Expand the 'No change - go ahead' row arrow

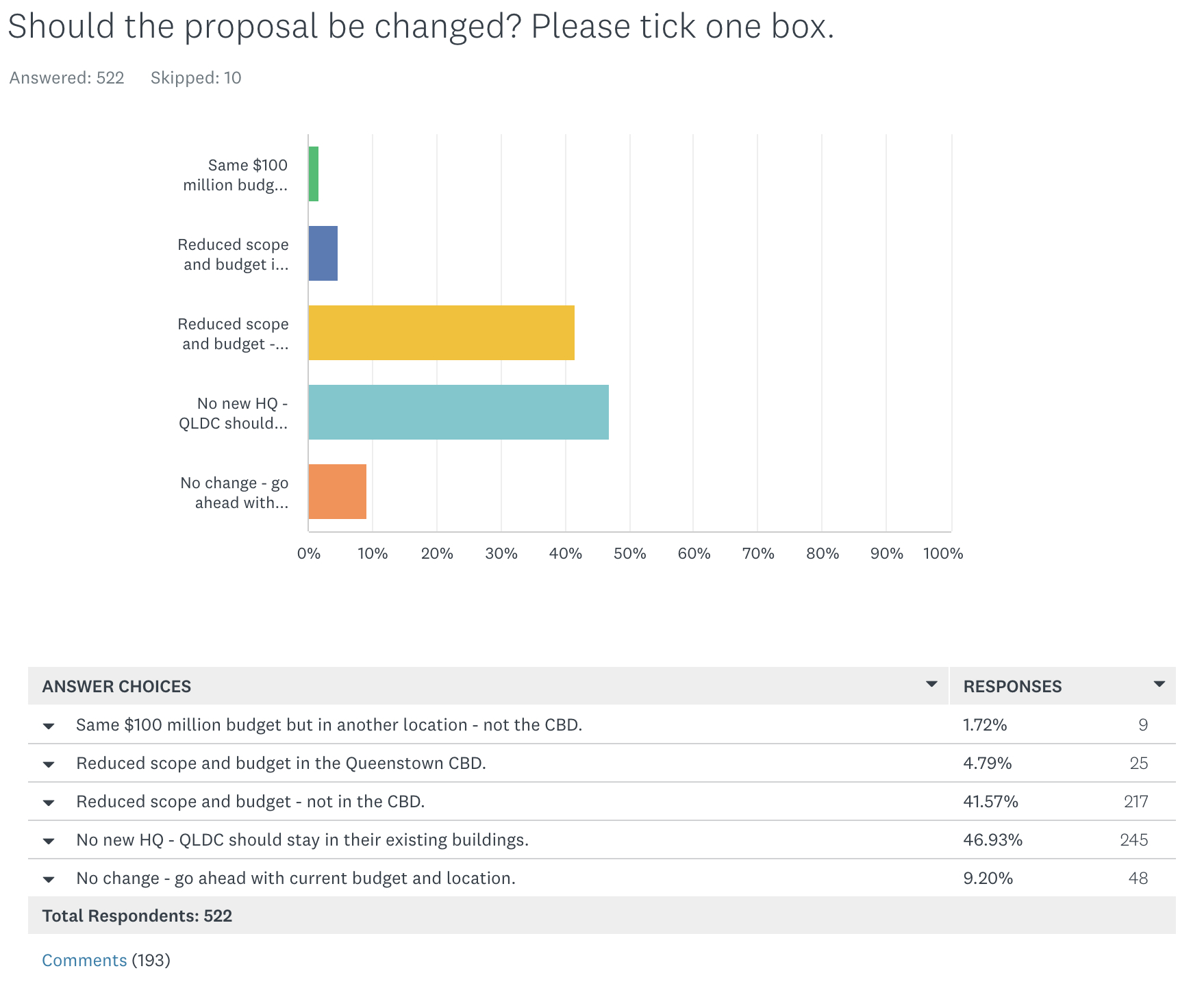click(49, 879)
